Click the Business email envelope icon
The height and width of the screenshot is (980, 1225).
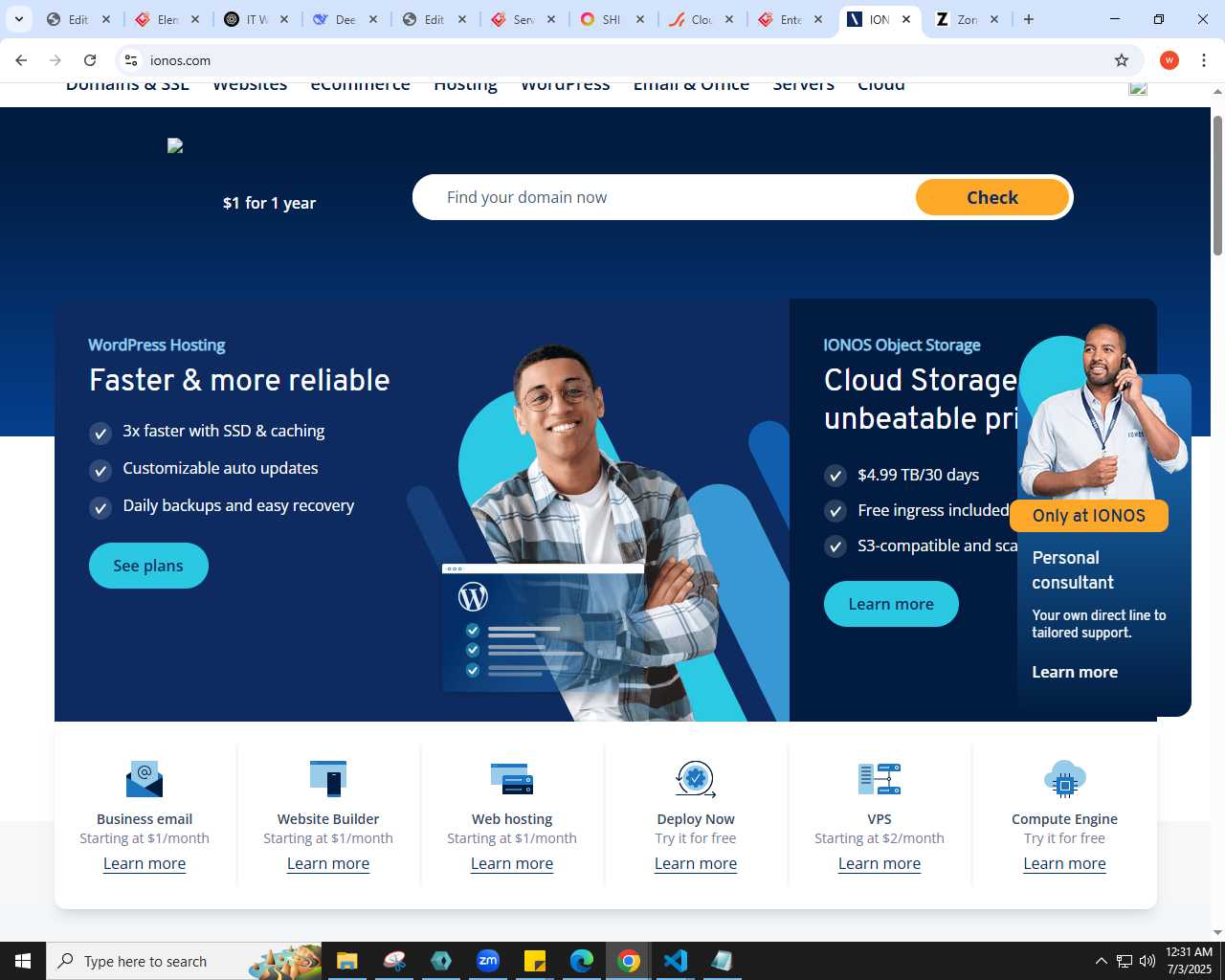pos(145,779)
